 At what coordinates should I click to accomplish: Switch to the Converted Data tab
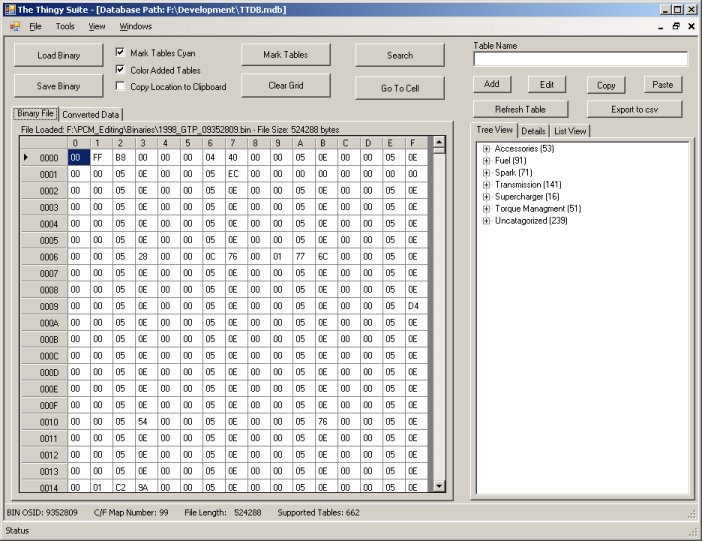coord(90,115)
